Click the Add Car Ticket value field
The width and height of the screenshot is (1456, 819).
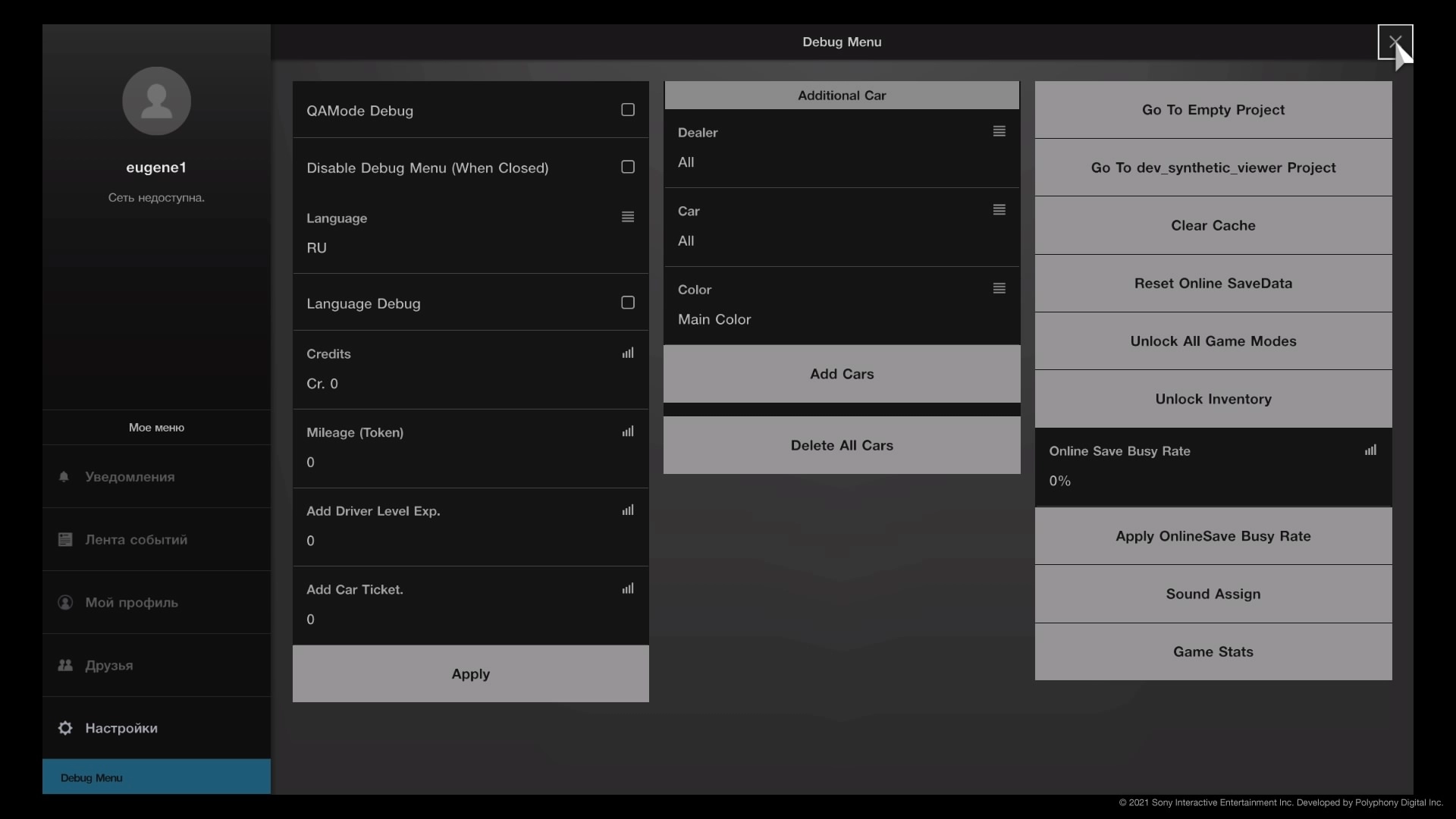tap(470, 620)
